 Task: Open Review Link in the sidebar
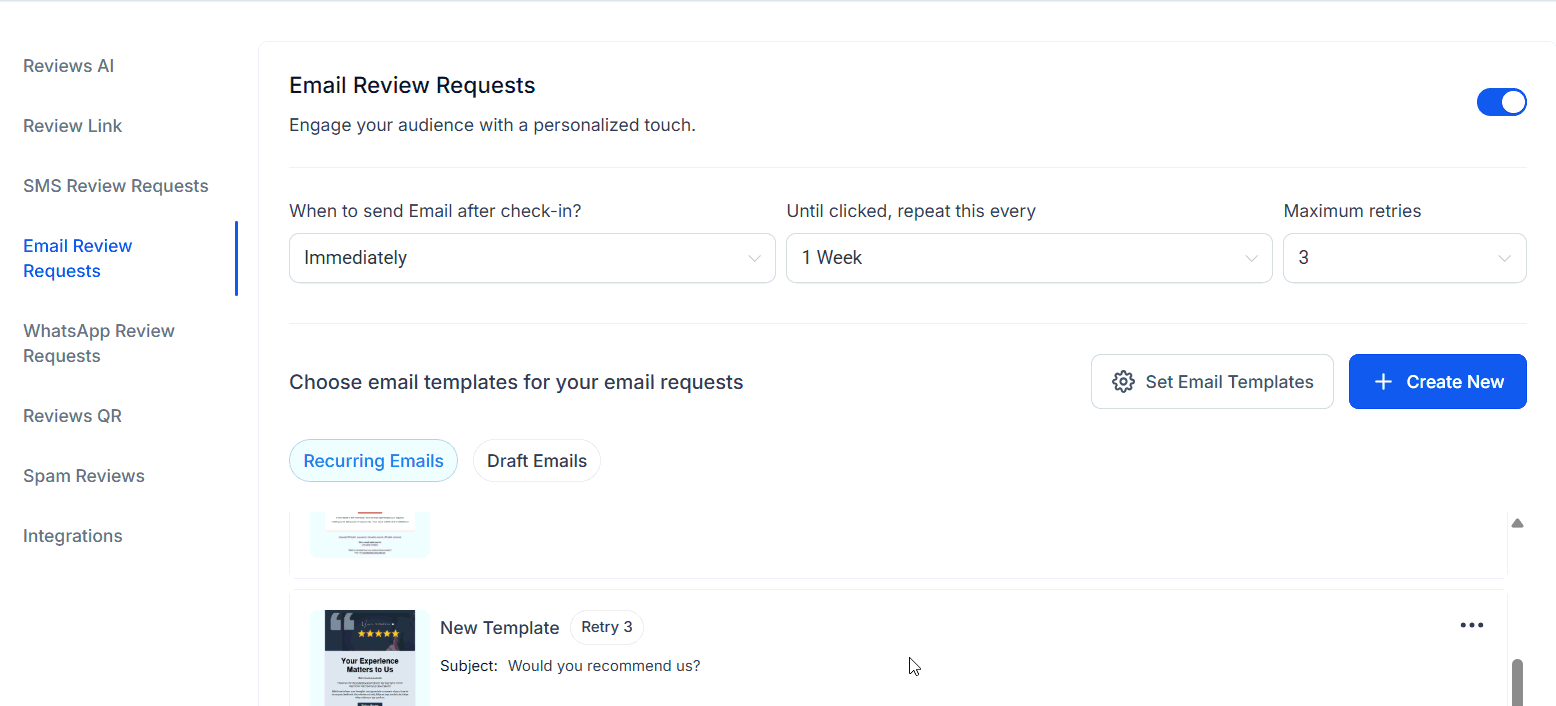72,125
